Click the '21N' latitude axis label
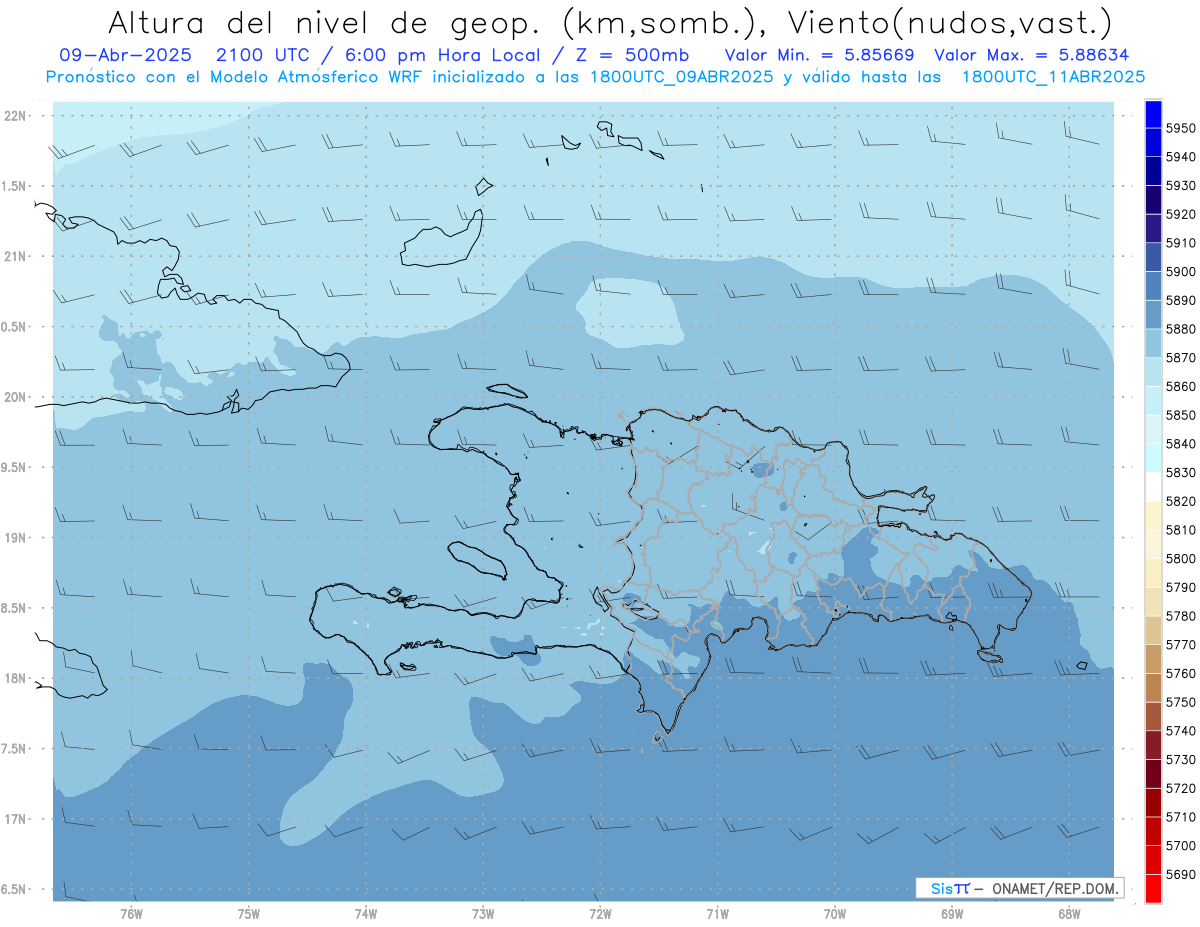Image resolution: width=1200 pixels, height=927 pixels. (x=15, y=256)
